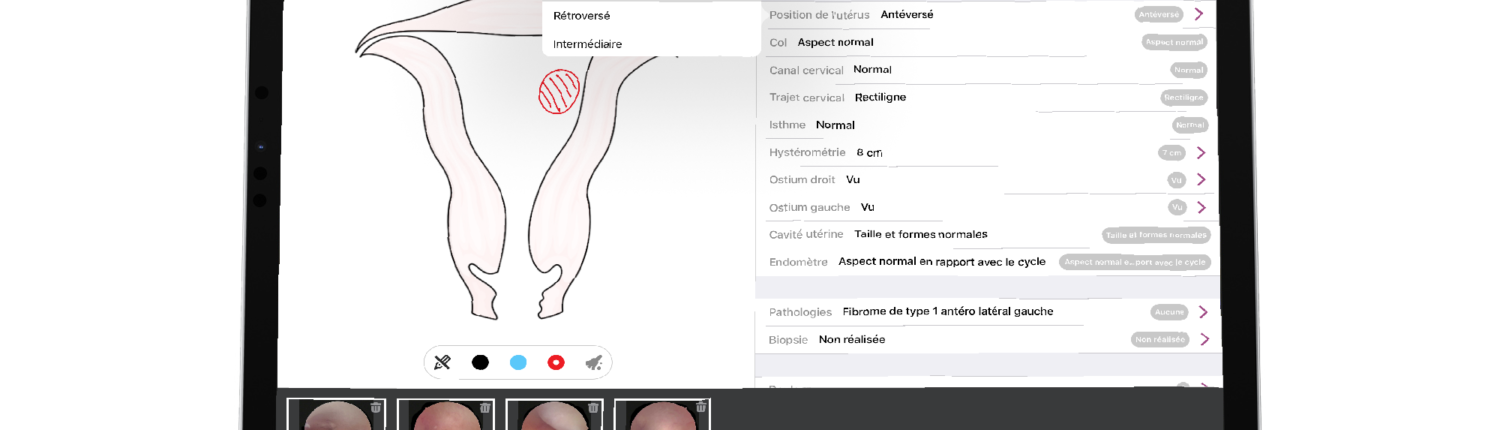Expand the 'Pathologies' row chevron
Viewport: 1500px width, 430px height.
click(x=1204, y=312)
